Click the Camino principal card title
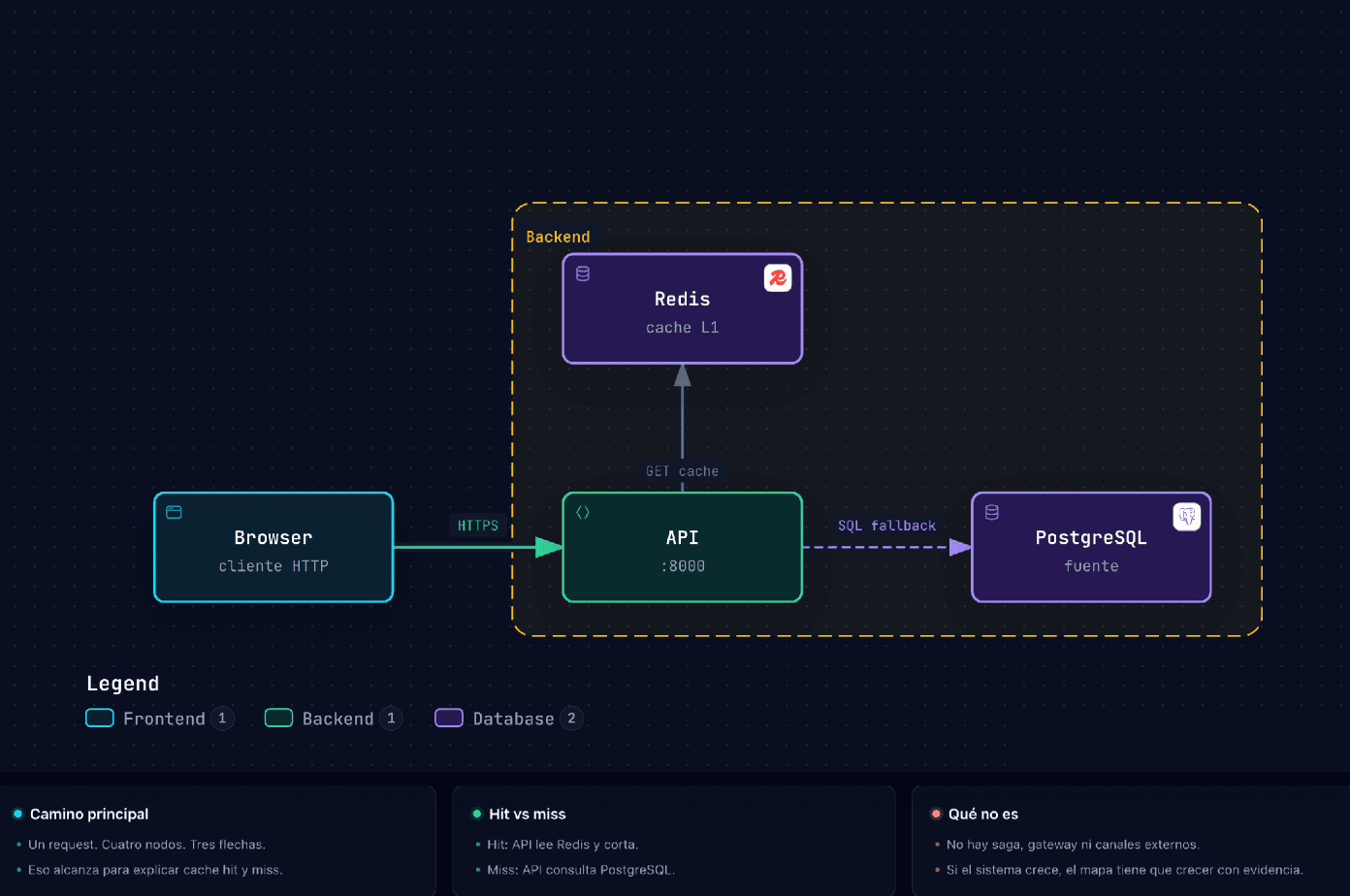 pos(89,815)
